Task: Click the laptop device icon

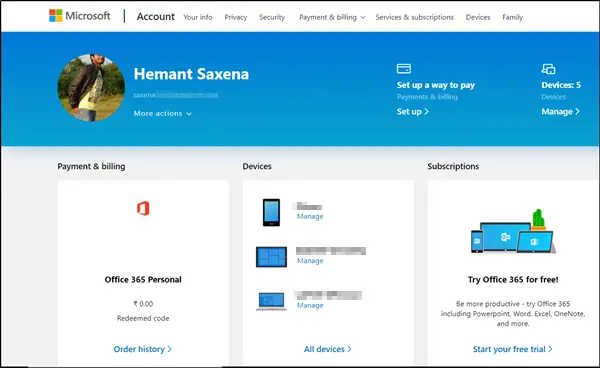Action: [271, 301]
